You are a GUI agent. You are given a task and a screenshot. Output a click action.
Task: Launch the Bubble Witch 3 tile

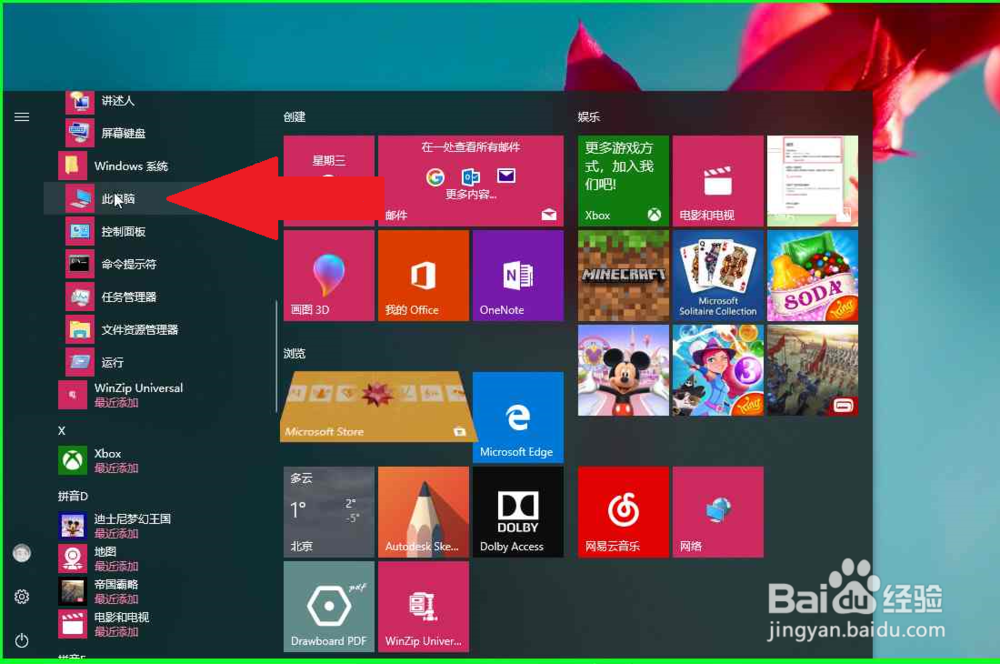coord(717,370)
